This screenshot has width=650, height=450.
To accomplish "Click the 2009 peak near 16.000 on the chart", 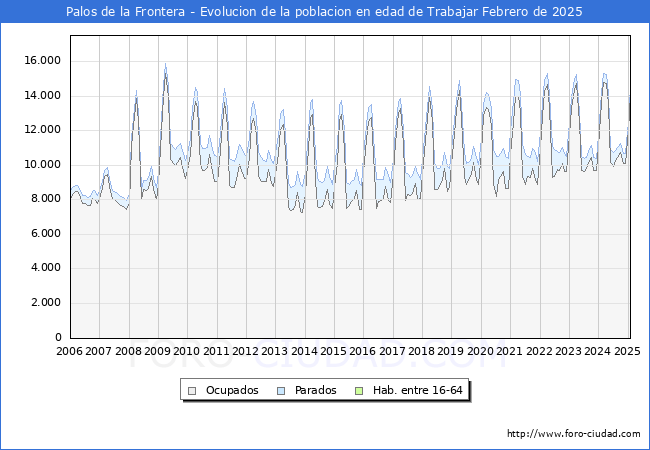I will point(165,65).
